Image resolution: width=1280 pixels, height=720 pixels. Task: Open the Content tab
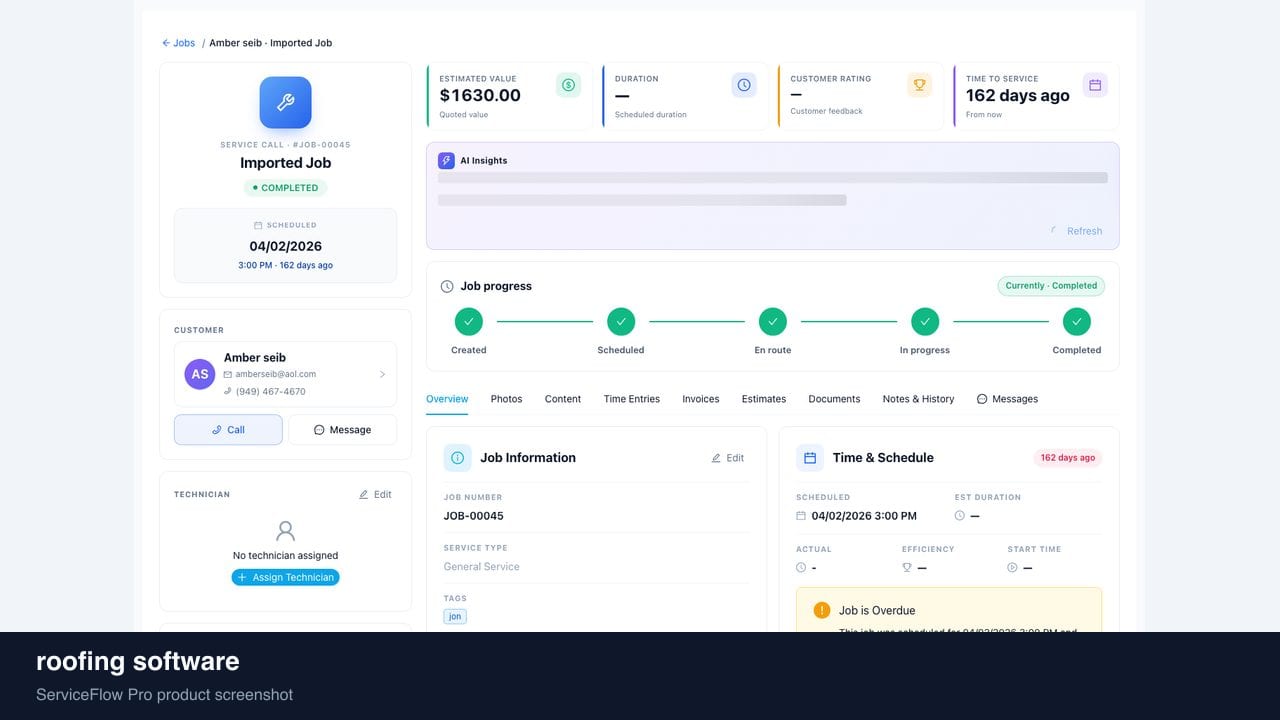point(563,399)
